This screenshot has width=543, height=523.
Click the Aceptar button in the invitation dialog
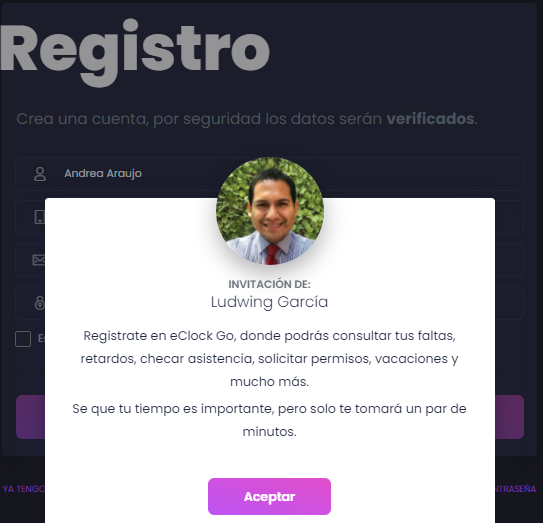click(x=269, y=496)
